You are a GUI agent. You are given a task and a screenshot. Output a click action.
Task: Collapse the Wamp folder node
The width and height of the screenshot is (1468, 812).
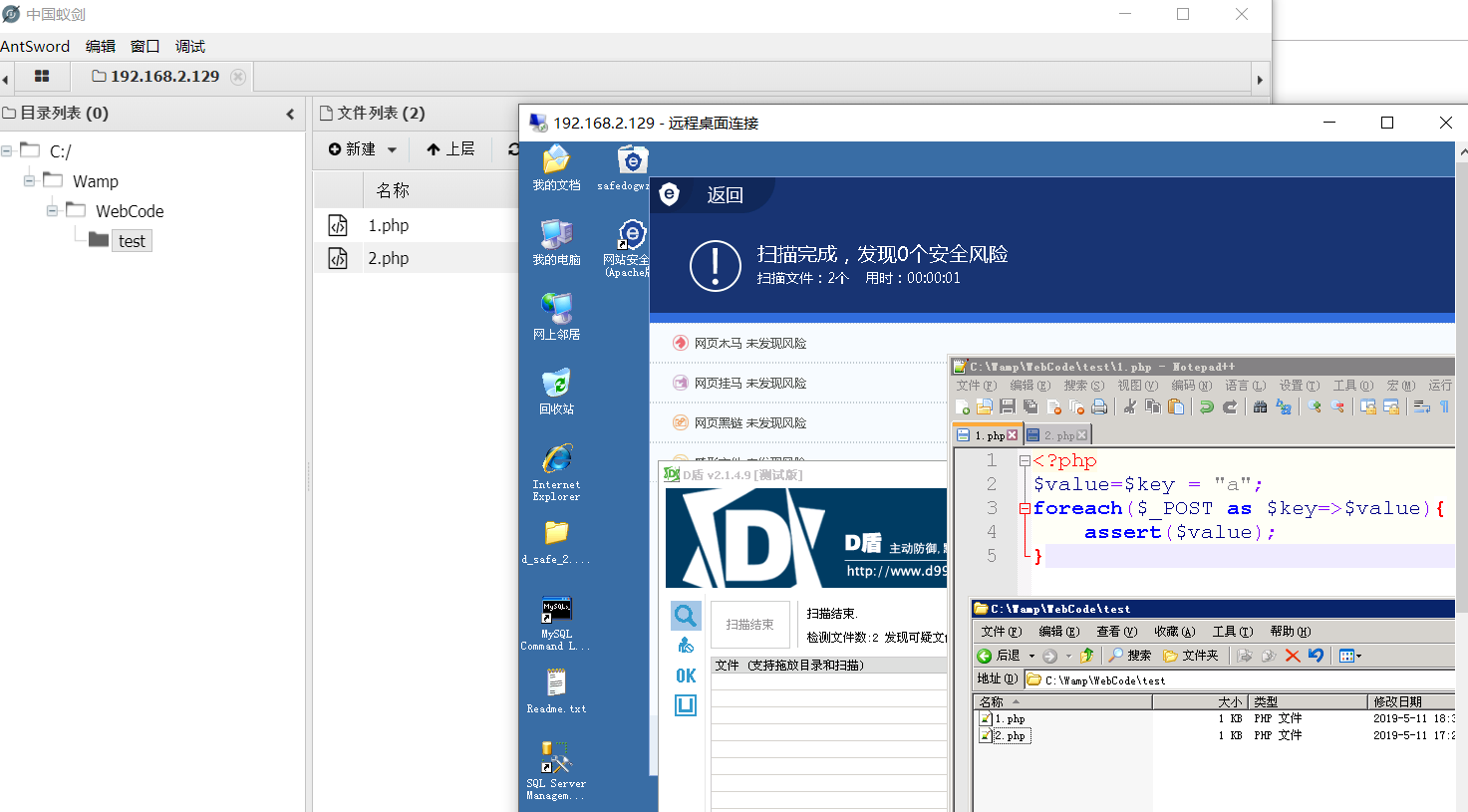29,181
